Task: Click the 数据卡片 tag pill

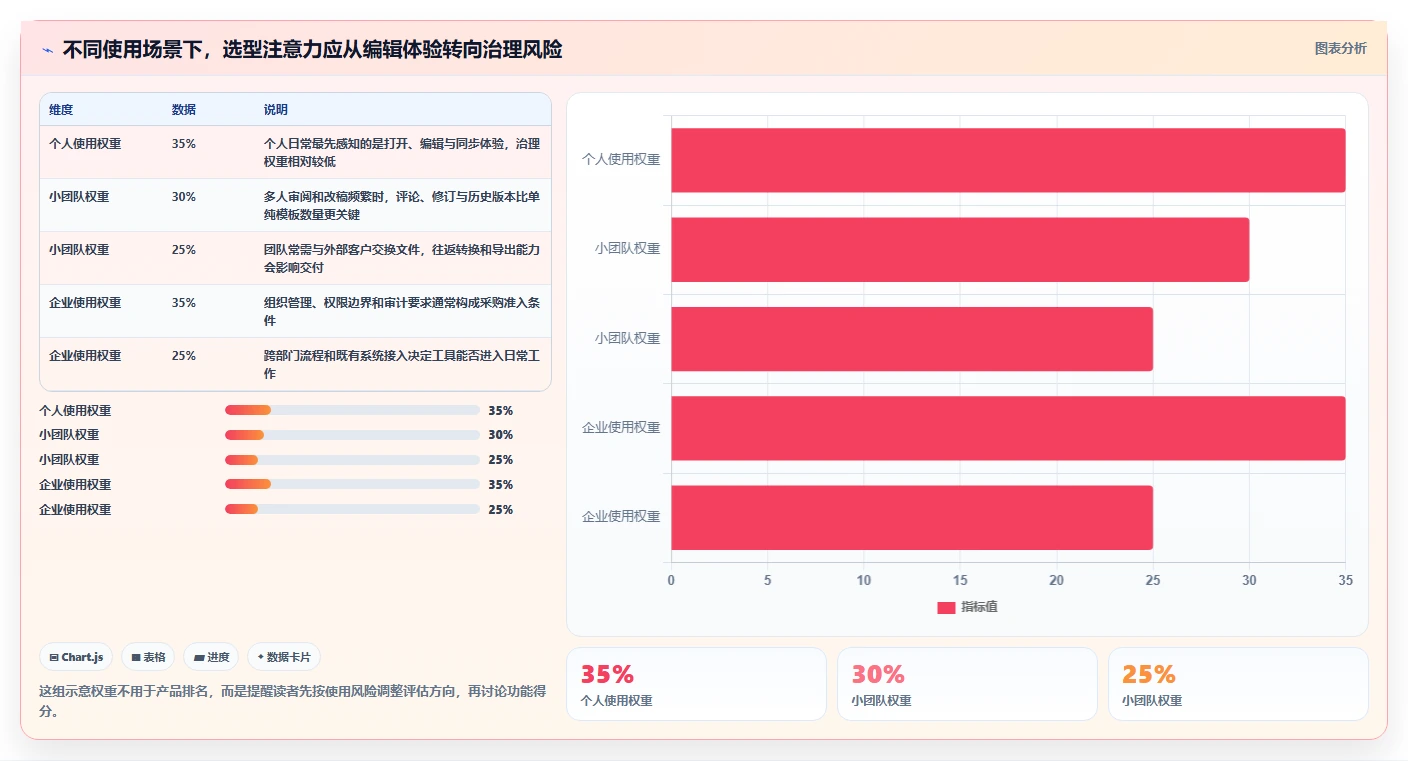Action: 284,657
